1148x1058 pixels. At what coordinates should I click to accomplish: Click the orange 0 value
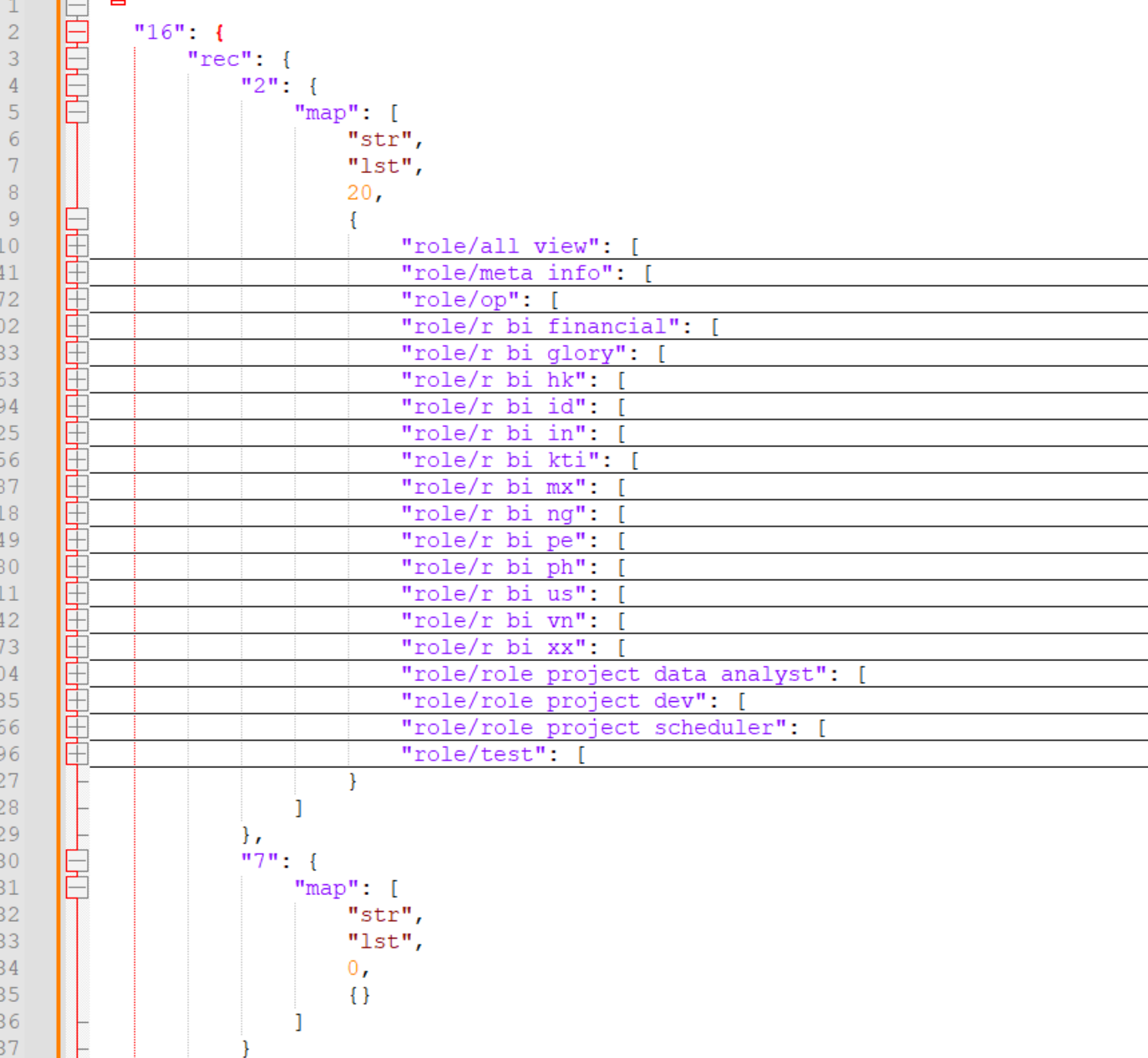pyautogui.click(x=353, y=968)
